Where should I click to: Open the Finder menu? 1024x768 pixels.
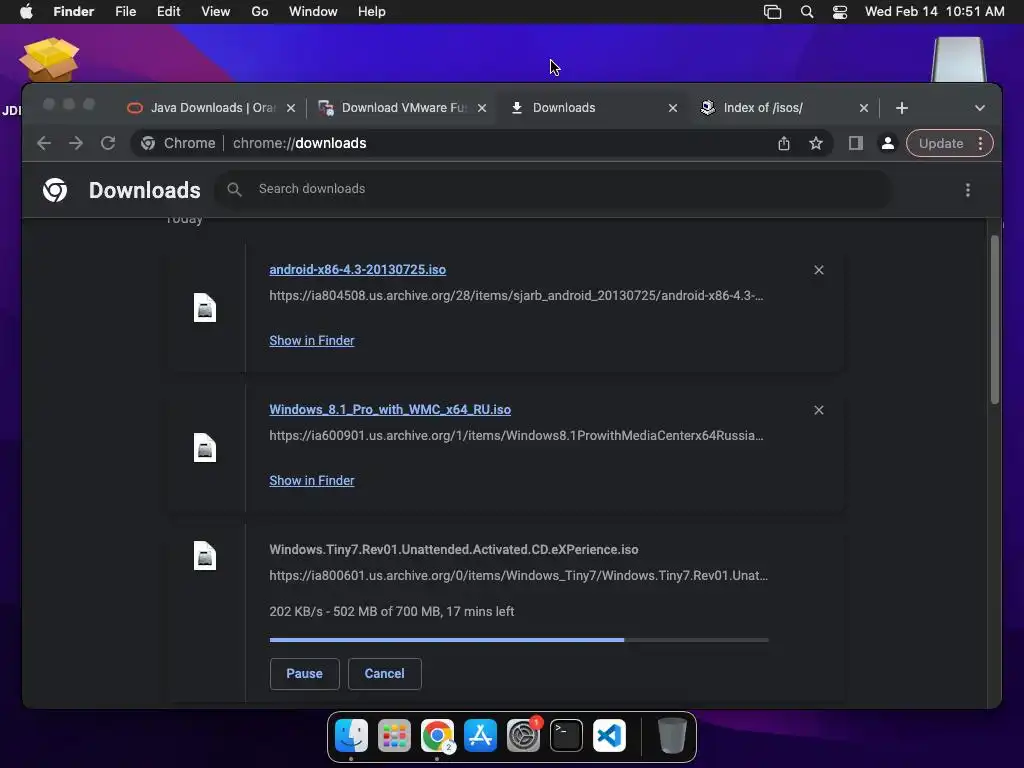(x=74, y=12)
